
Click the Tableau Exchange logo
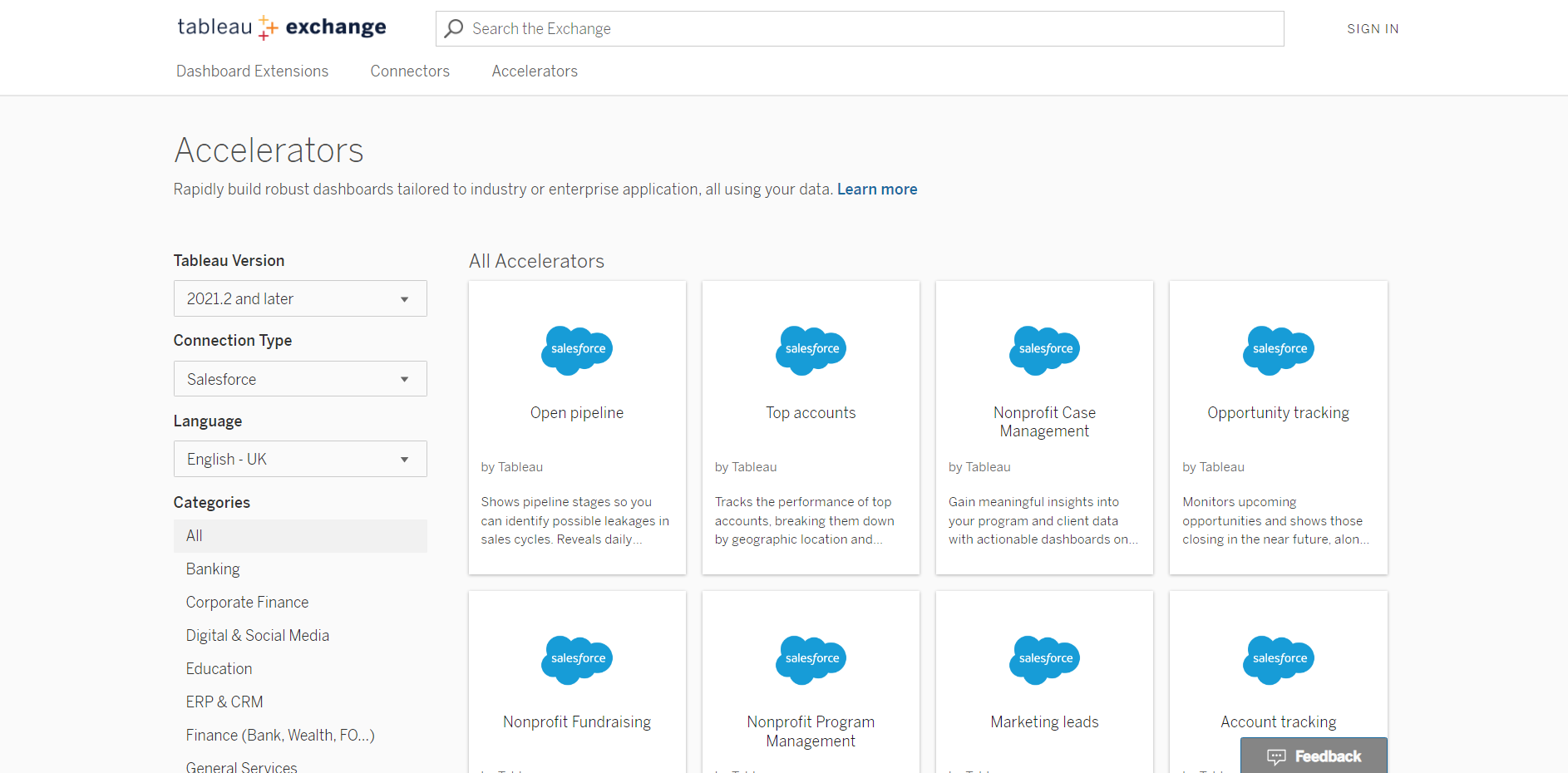[282, 27]
